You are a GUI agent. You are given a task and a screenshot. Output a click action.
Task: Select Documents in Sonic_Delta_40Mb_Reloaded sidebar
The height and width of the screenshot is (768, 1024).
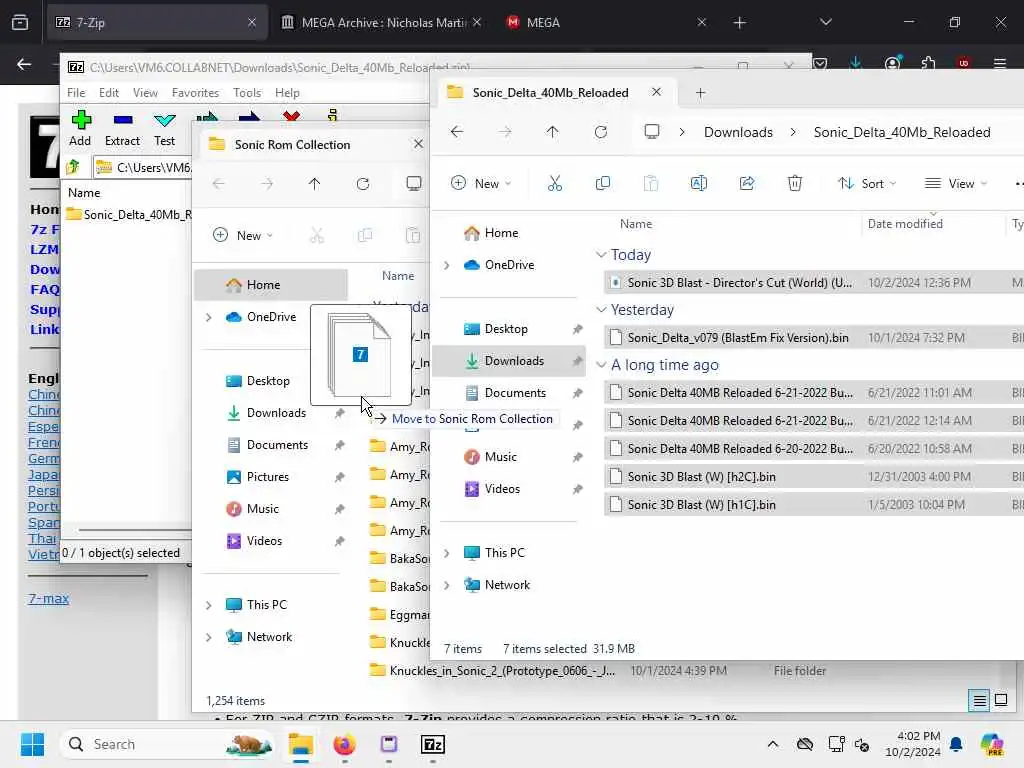(x=509, y=393)
